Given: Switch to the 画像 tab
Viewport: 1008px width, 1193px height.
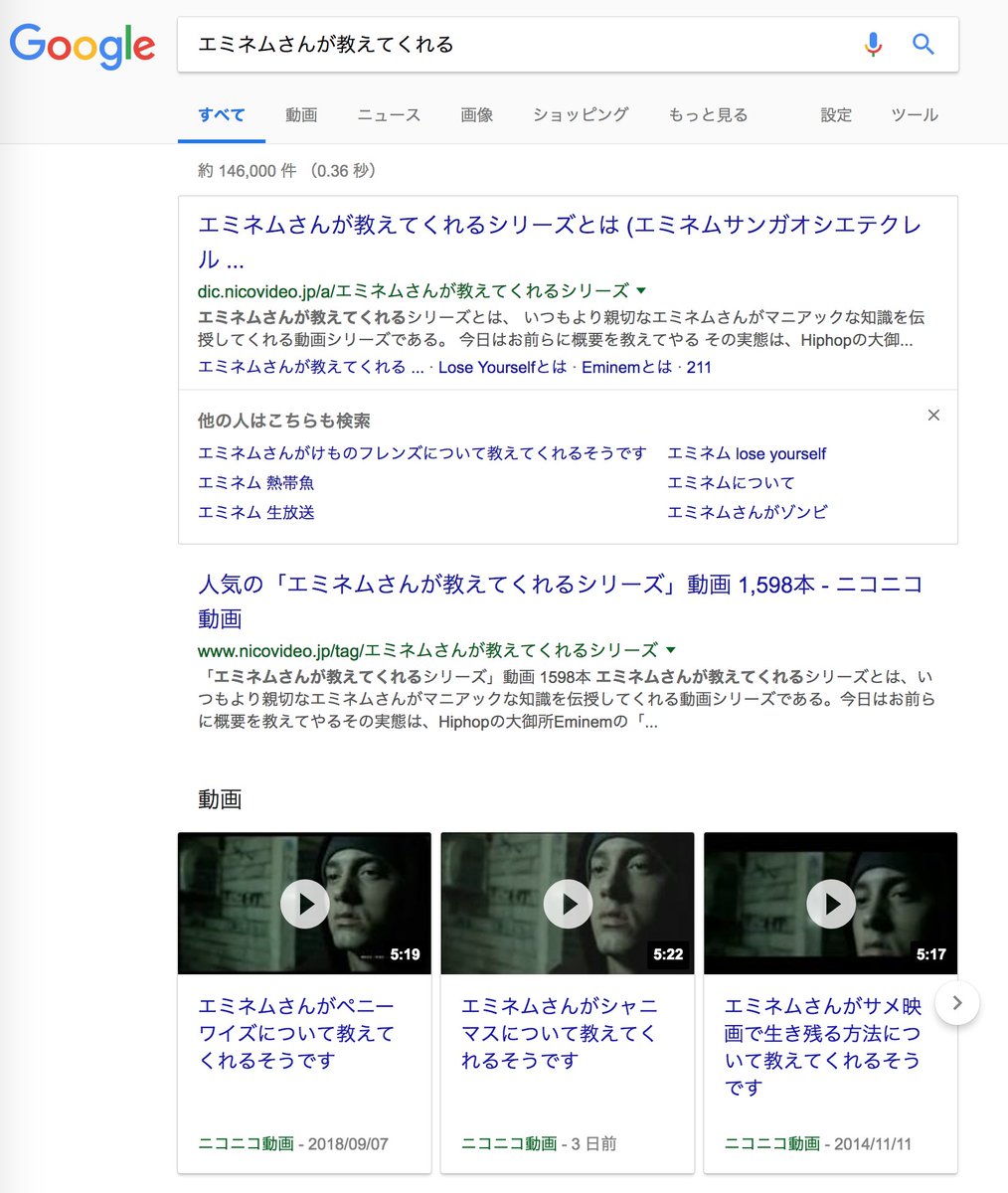Looking at the screenshot, I should tap(477, 115).
